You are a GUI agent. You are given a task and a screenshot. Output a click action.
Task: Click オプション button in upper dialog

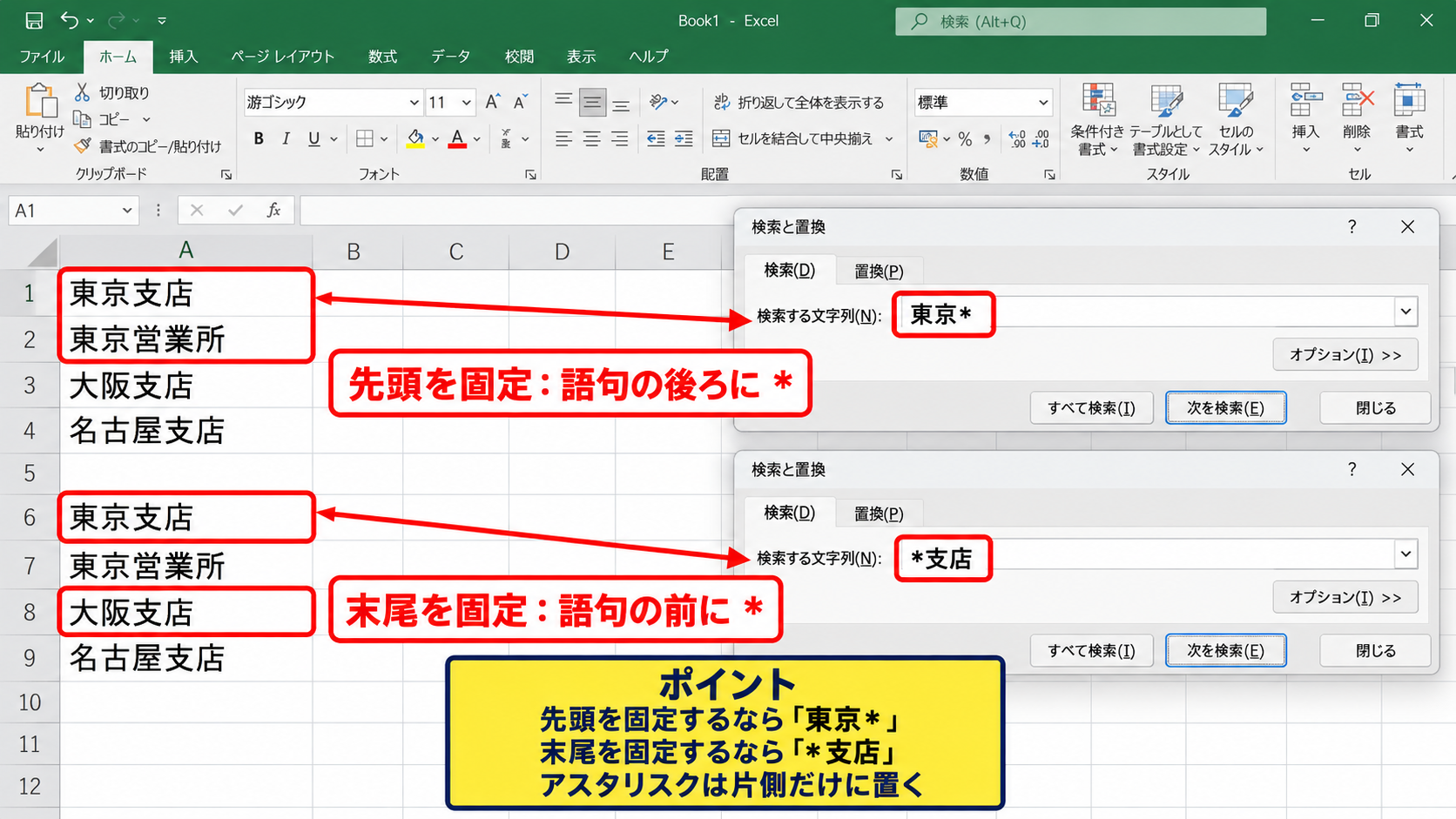click(x=1345, y=354)
